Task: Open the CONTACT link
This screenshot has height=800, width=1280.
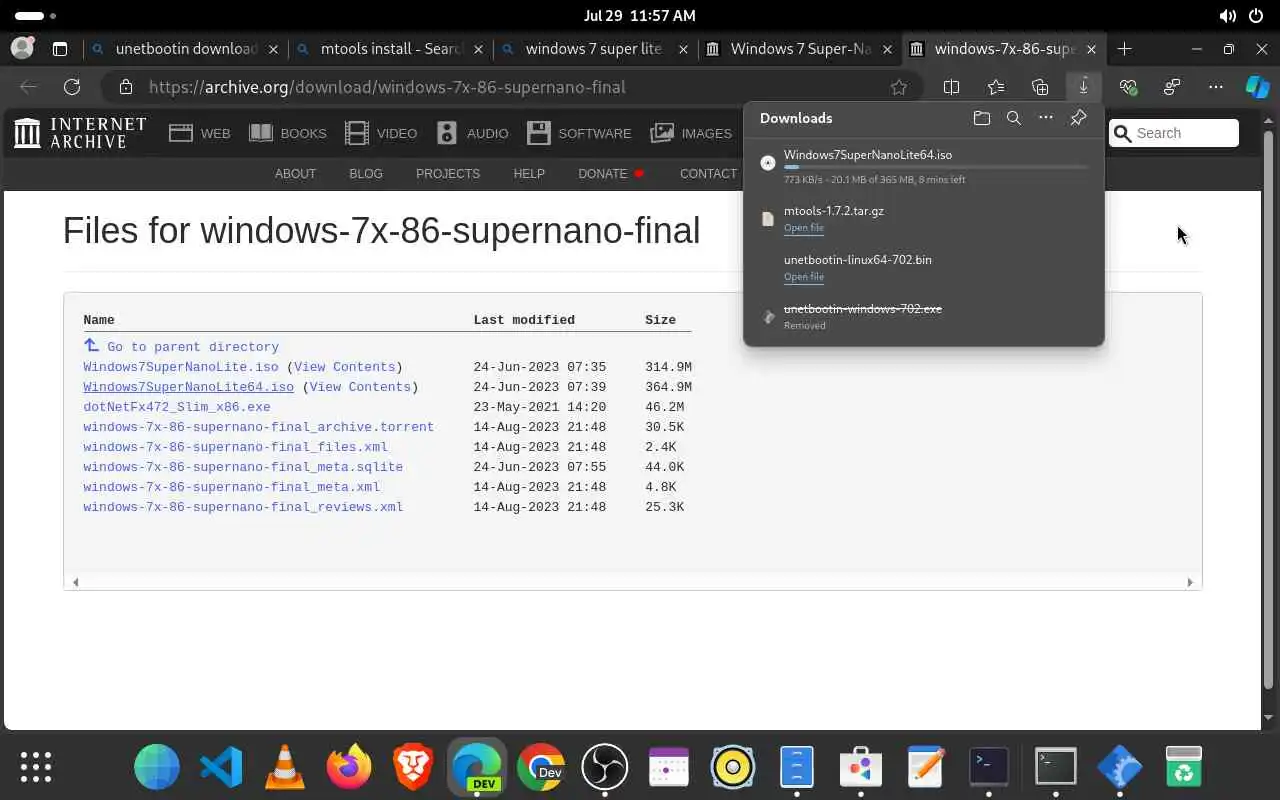Action: (x=709, y=174)
